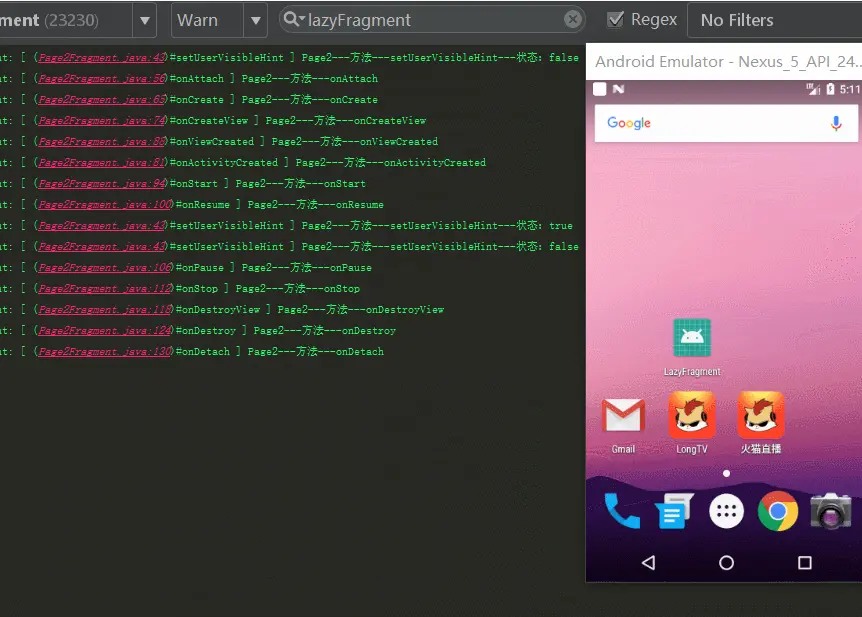Image resolution: width=862 pixels, height=617 pixels.
Task: Tap the battery icon in emulator status bar
Action: point(830,89)
